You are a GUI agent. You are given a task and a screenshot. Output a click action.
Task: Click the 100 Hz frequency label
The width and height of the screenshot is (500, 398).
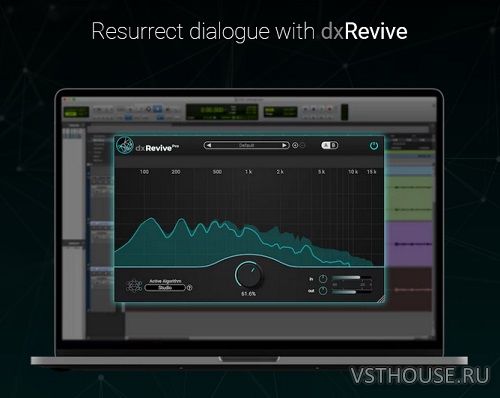(144, 172)
